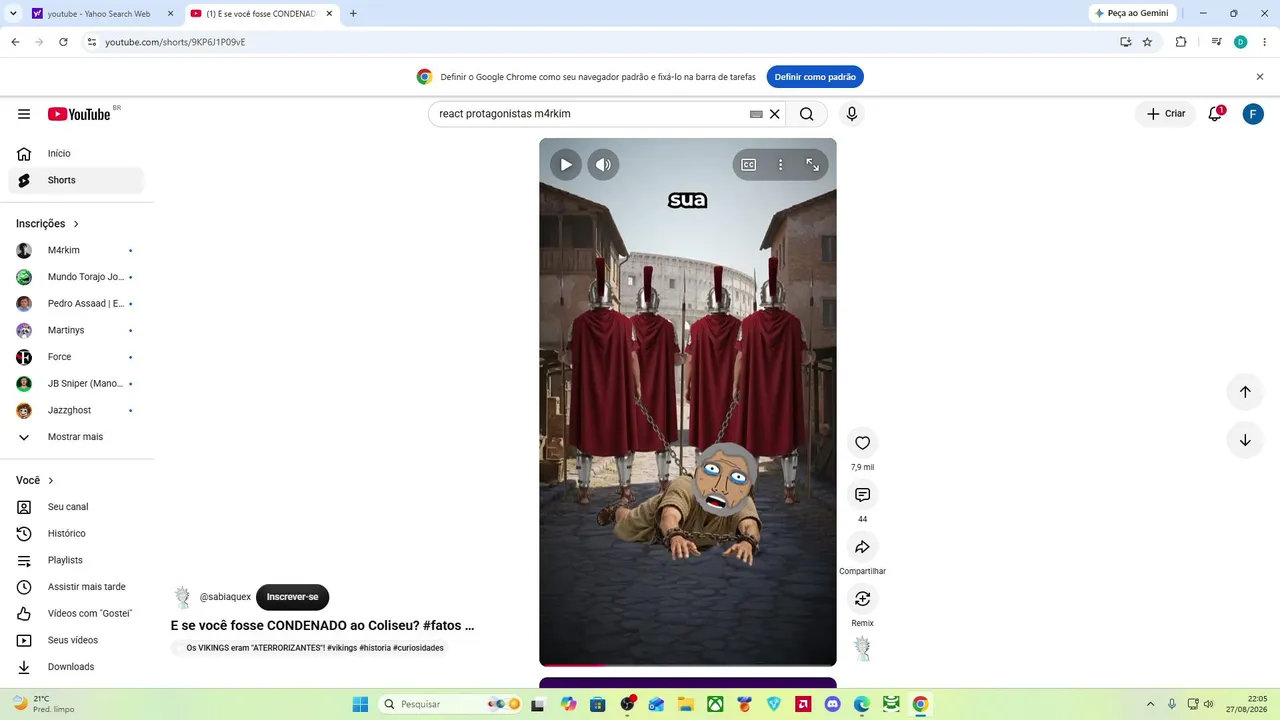Open the Pedro Assaad subscription channel
1280x720 pixels.
click(76, 304)
